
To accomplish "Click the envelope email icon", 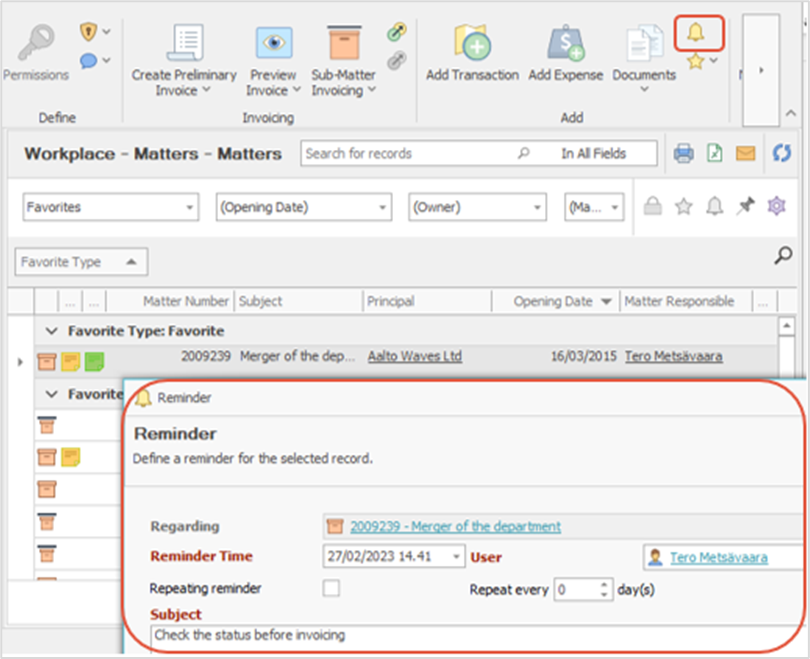I will [745, 153].
